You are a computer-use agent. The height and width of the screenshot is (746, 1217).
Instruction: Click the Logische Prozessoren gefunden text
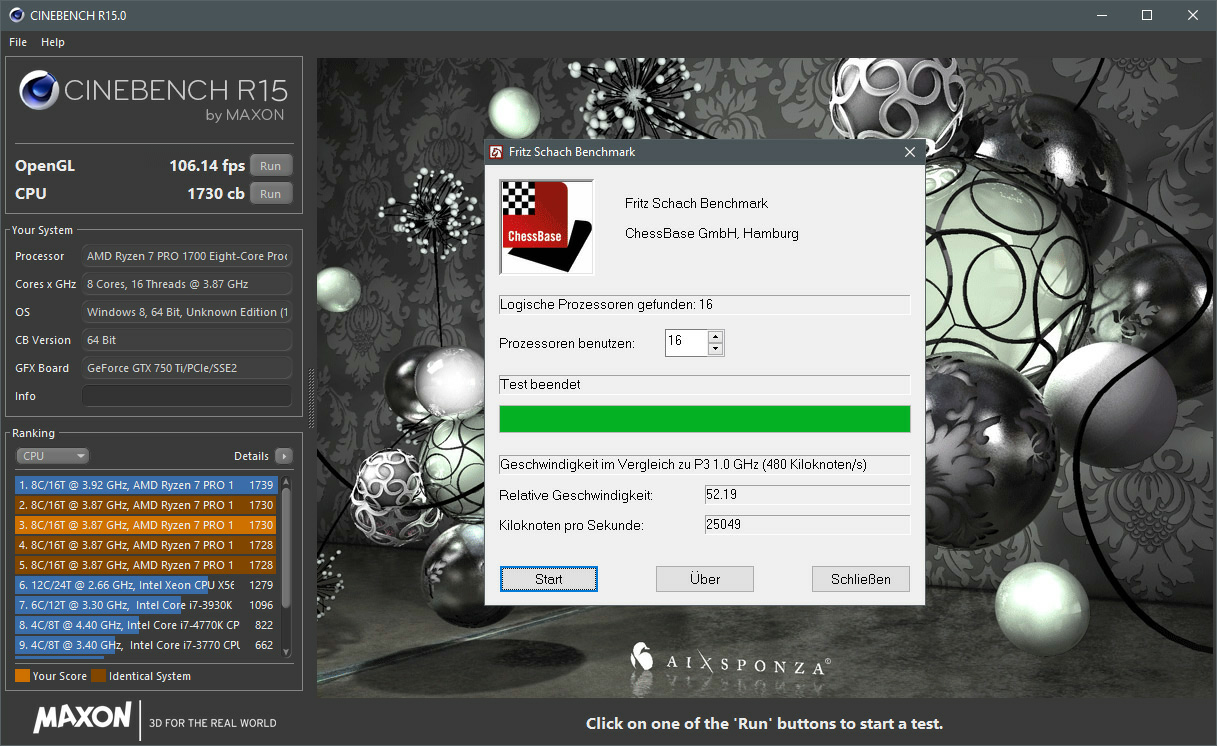[x=607, y=304]
